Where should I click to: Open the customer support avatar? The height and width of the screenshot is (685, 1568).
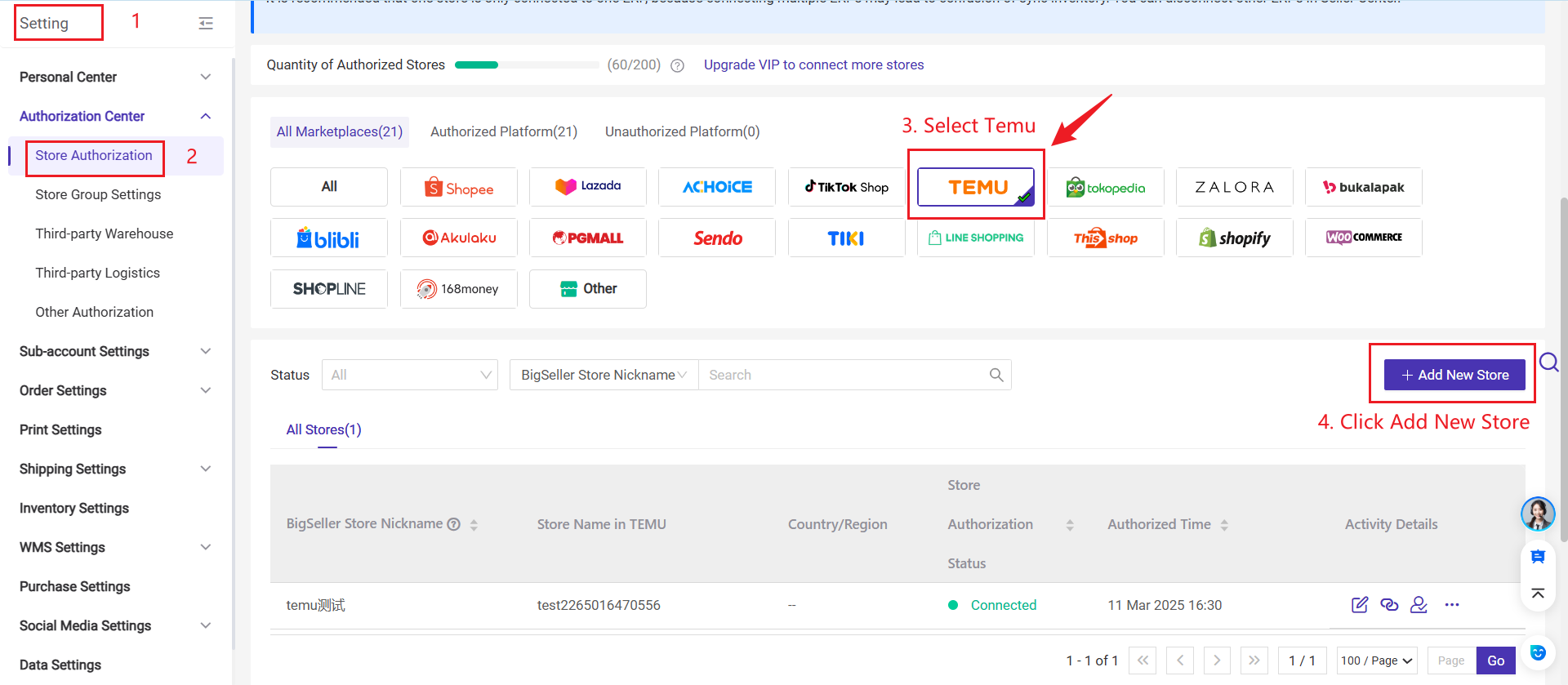[x=1538, y=514]
